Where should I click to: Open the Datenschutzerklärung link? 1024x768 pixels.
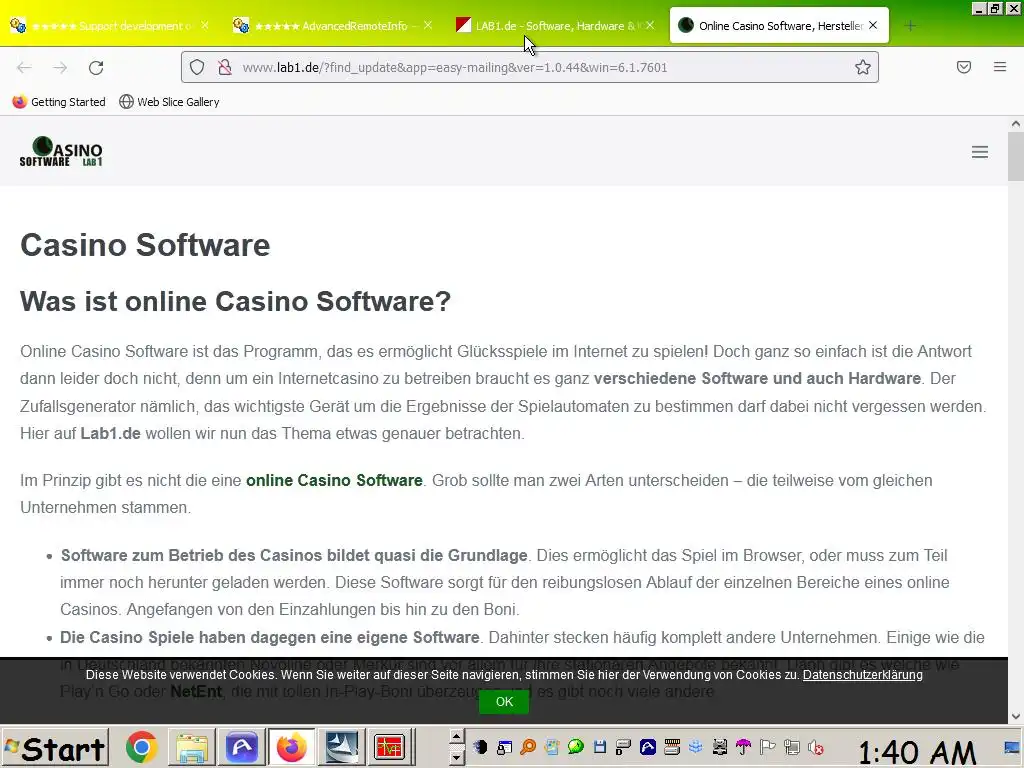click(x=862, y=675)
